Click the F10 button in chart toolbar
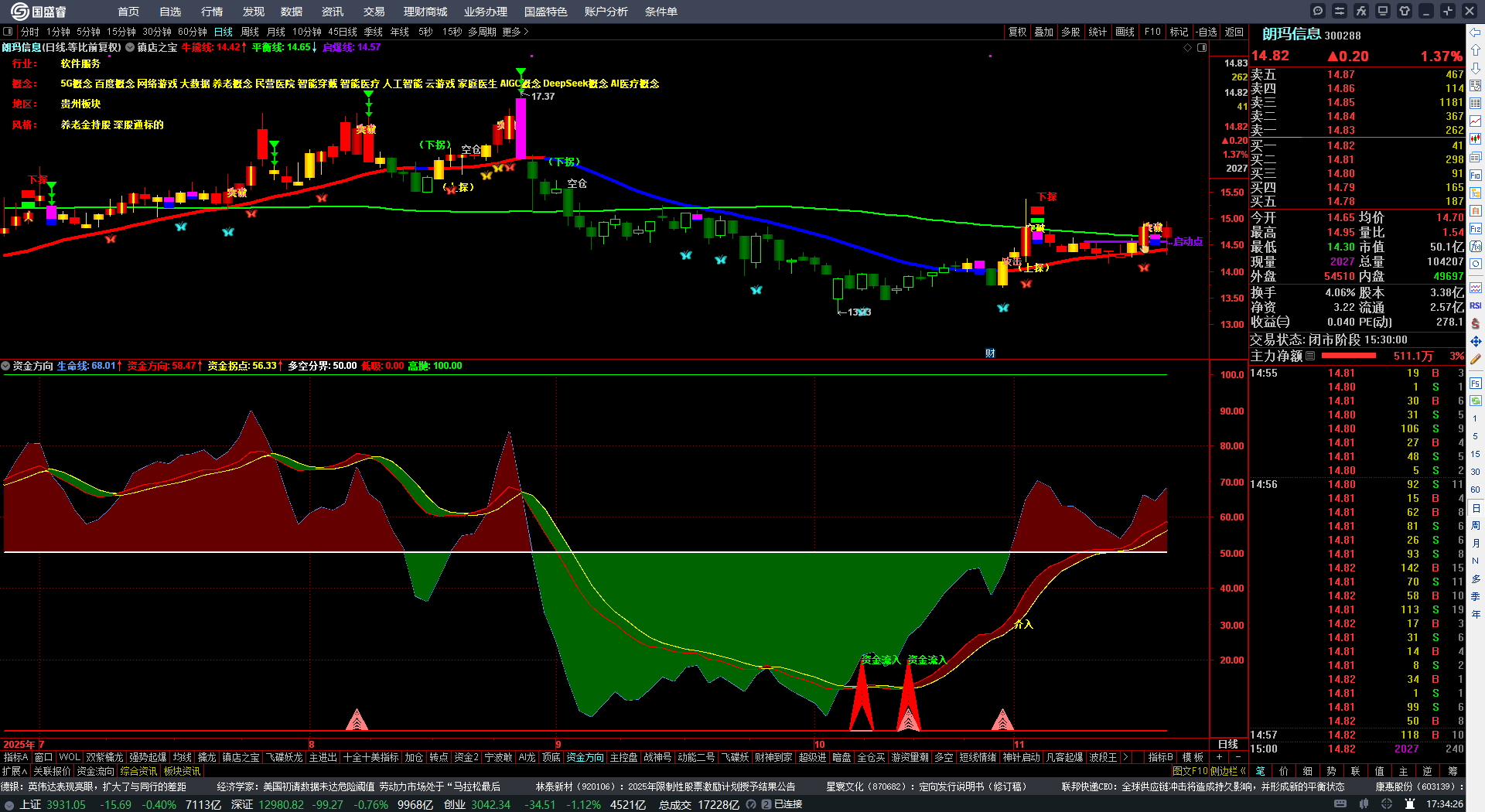 click(1152, 32)
